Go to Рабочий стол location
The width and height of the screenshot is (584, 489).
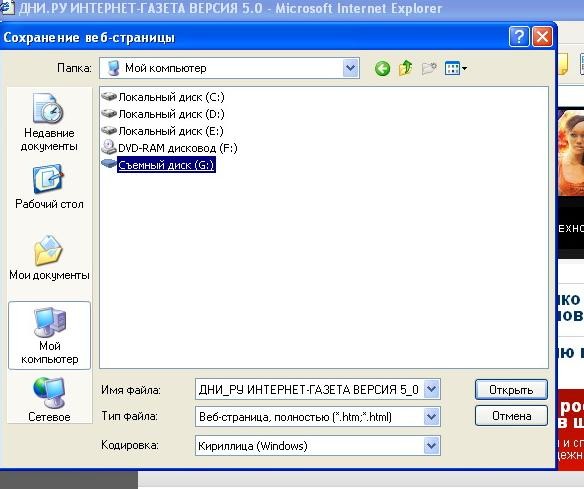pos(49,187)
